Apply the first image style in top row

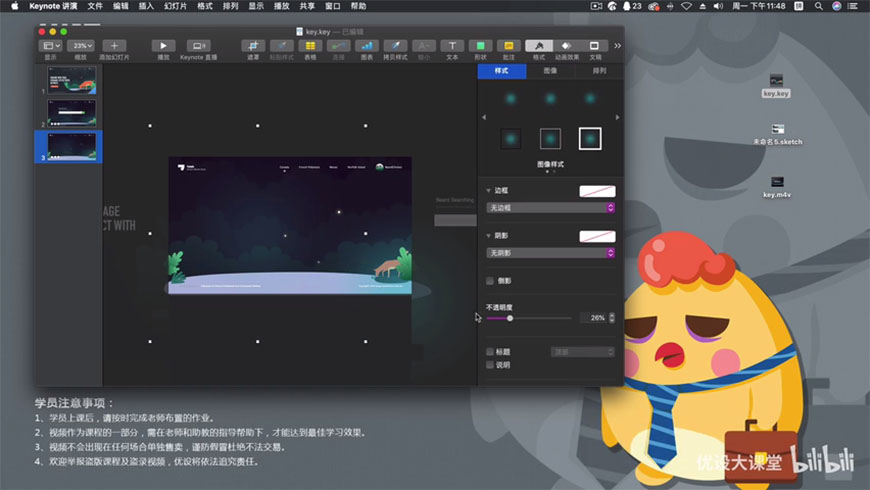click(x=510, y=99)
